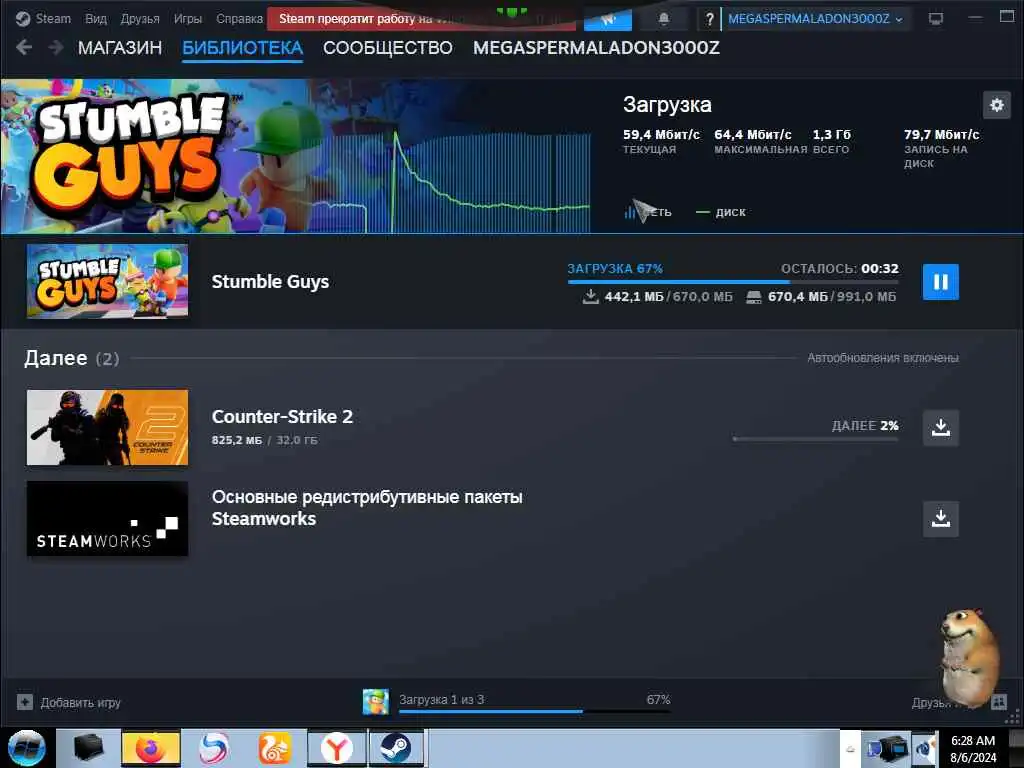Open the Справка menu
This screenshot has width=1024, height=768.
[x=239, y=18]
